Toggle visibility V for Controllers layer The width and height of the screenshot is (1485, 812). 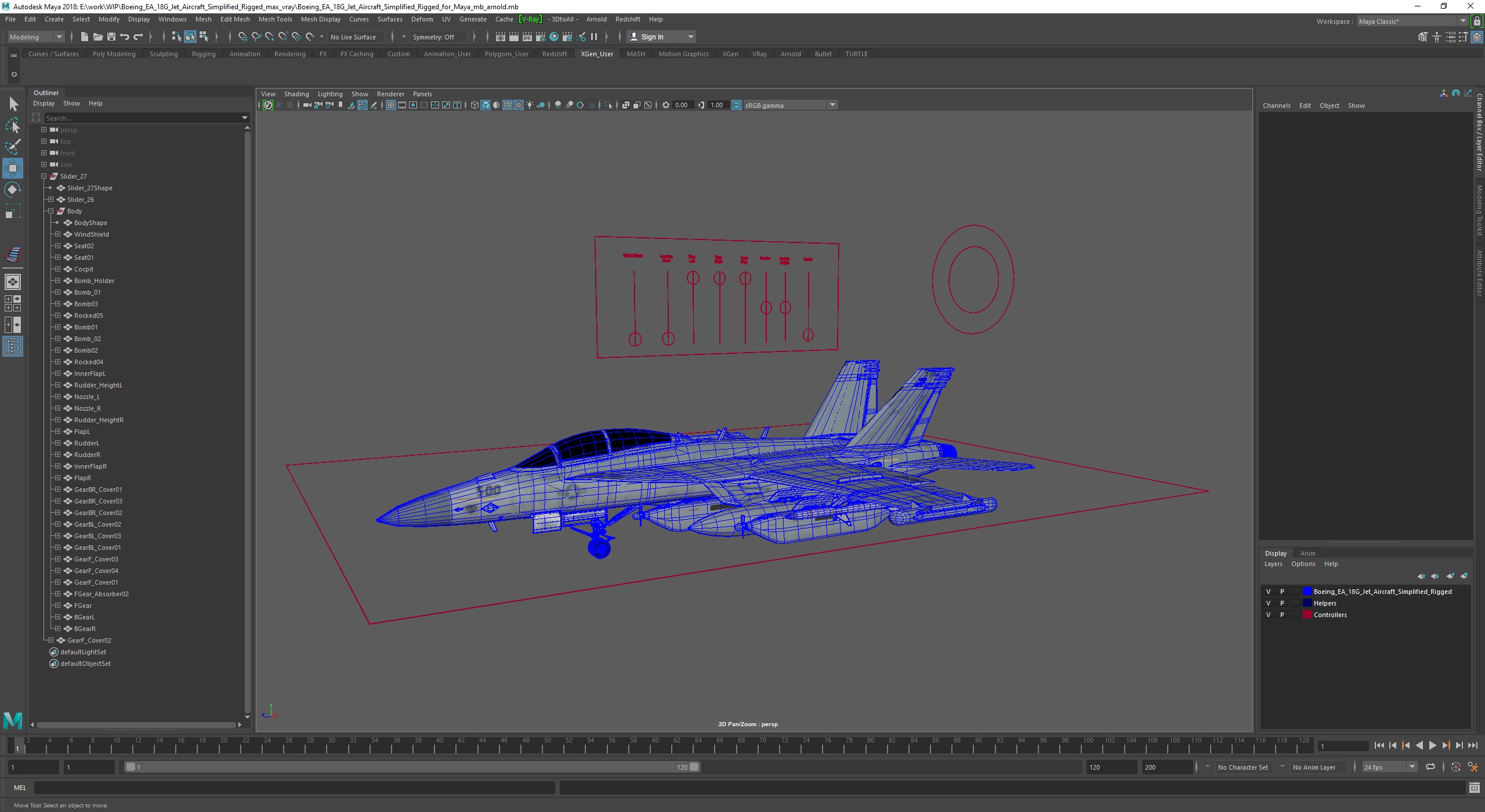click(x=1268, y=615)
